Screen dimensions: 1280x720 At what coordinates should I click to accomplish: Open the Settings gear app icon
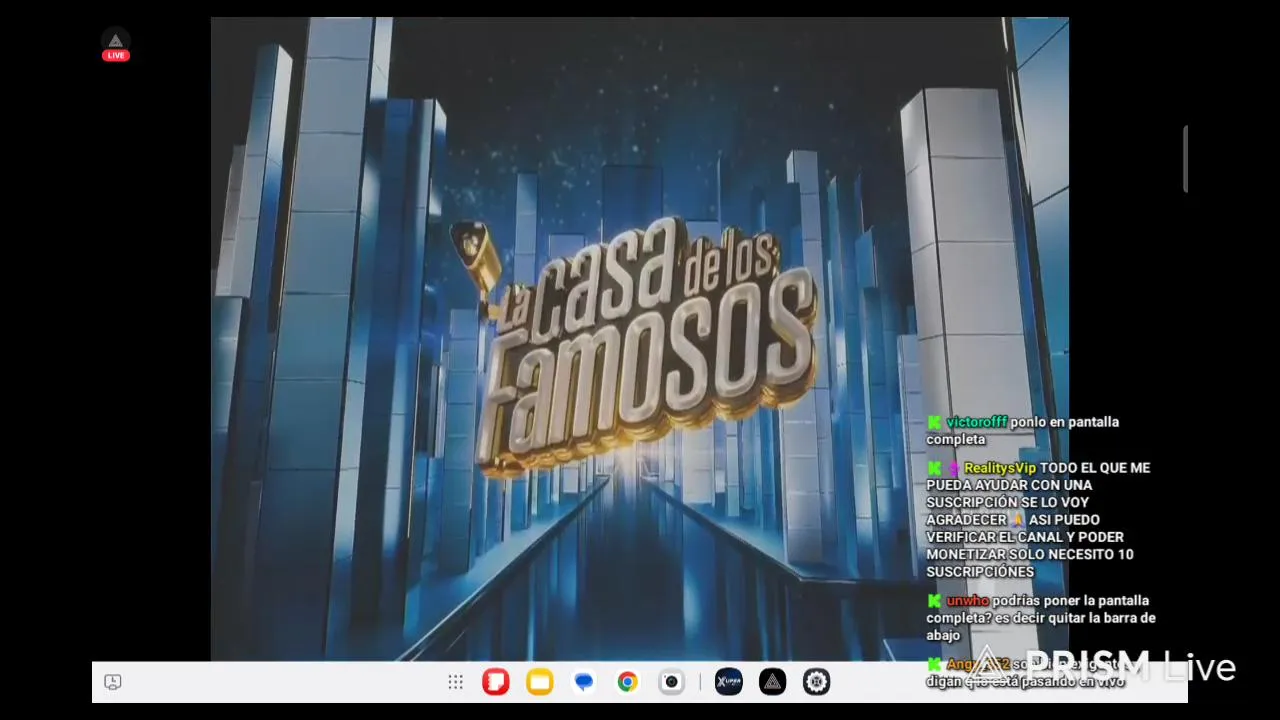(x=817, y=682)
